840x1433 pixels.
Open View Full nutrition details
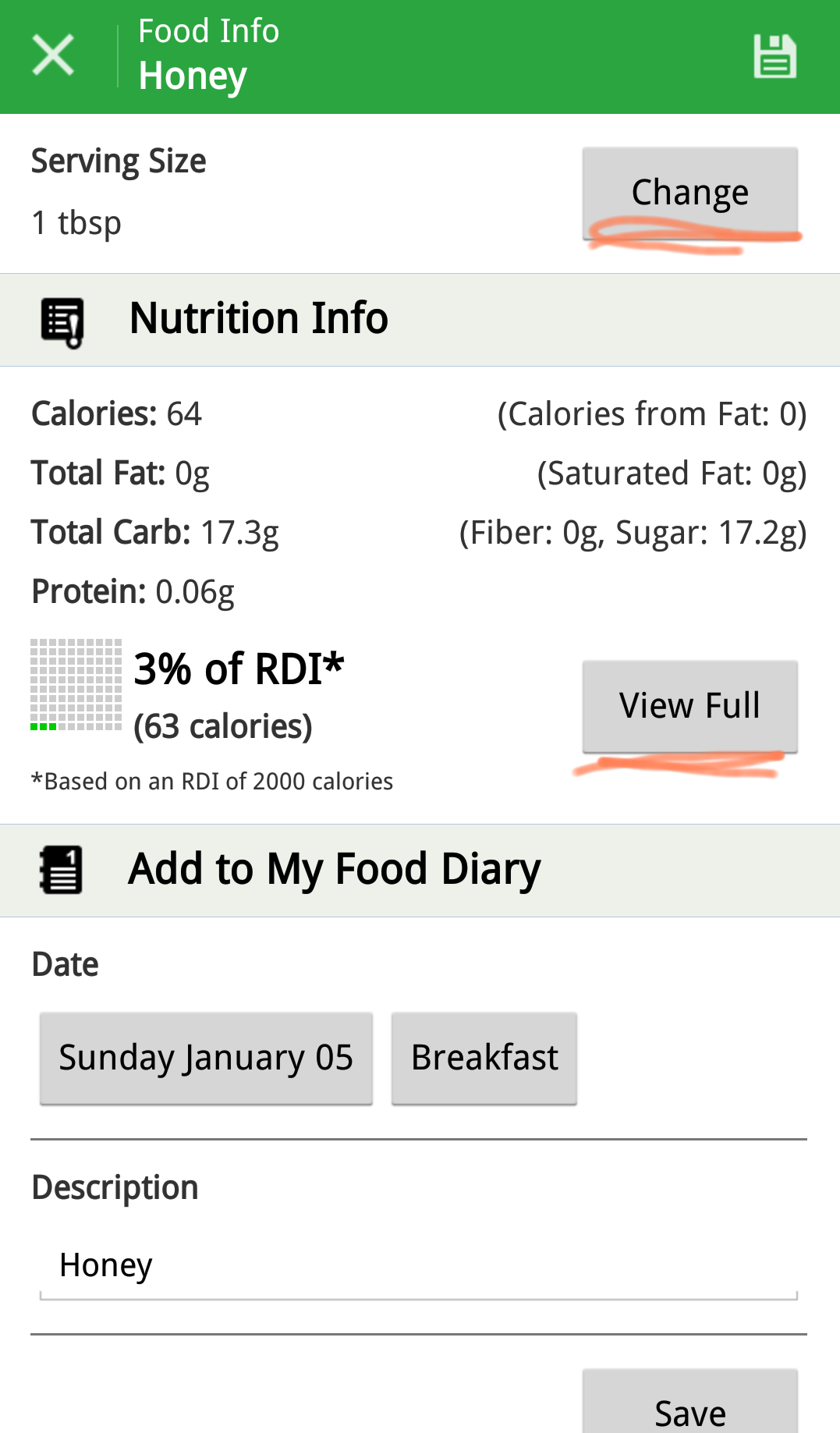coord(689,706)
